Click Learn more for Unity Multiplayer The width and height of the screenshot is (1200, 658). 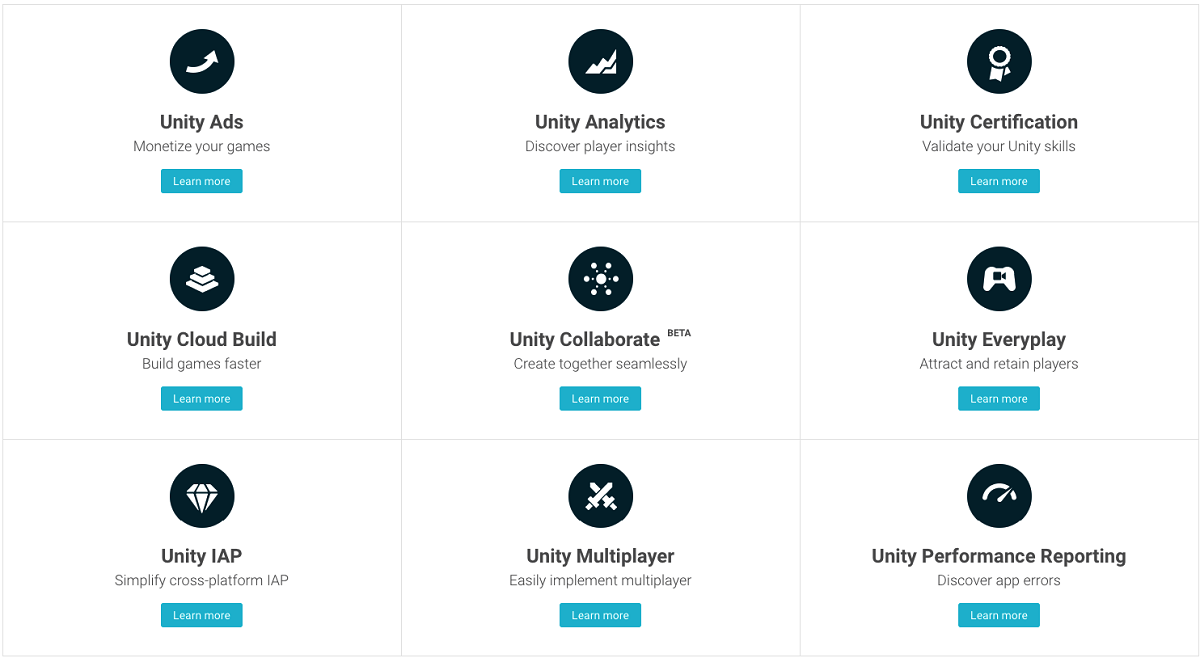[x=600, y=615]
